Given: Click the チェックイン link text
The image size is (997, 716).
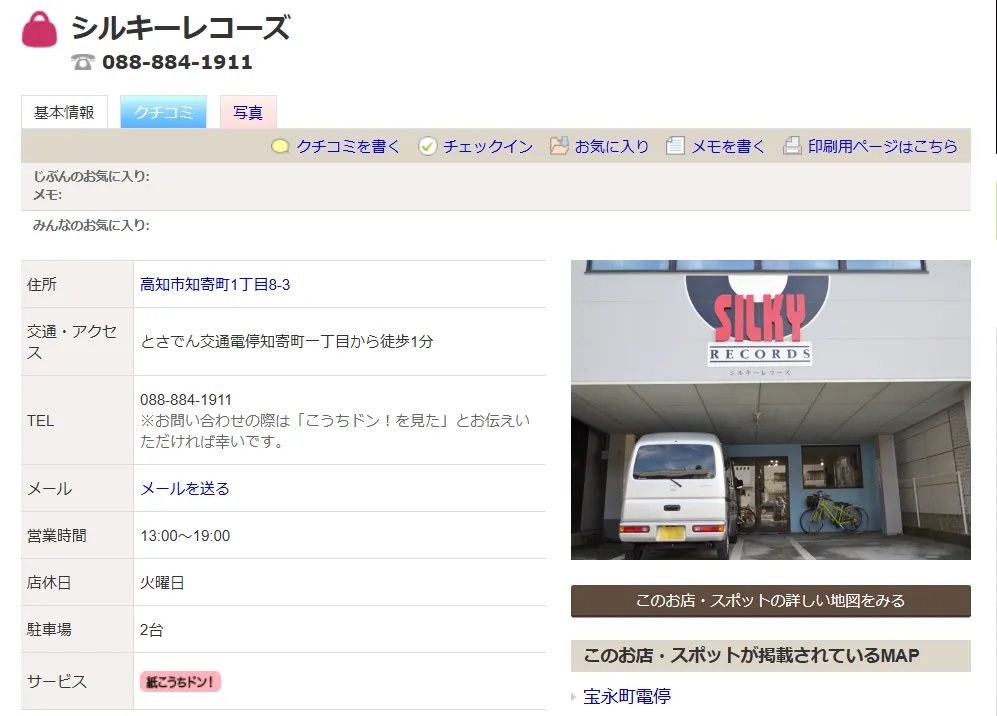Looking at the screenshot, I should (x=488, y=146).
